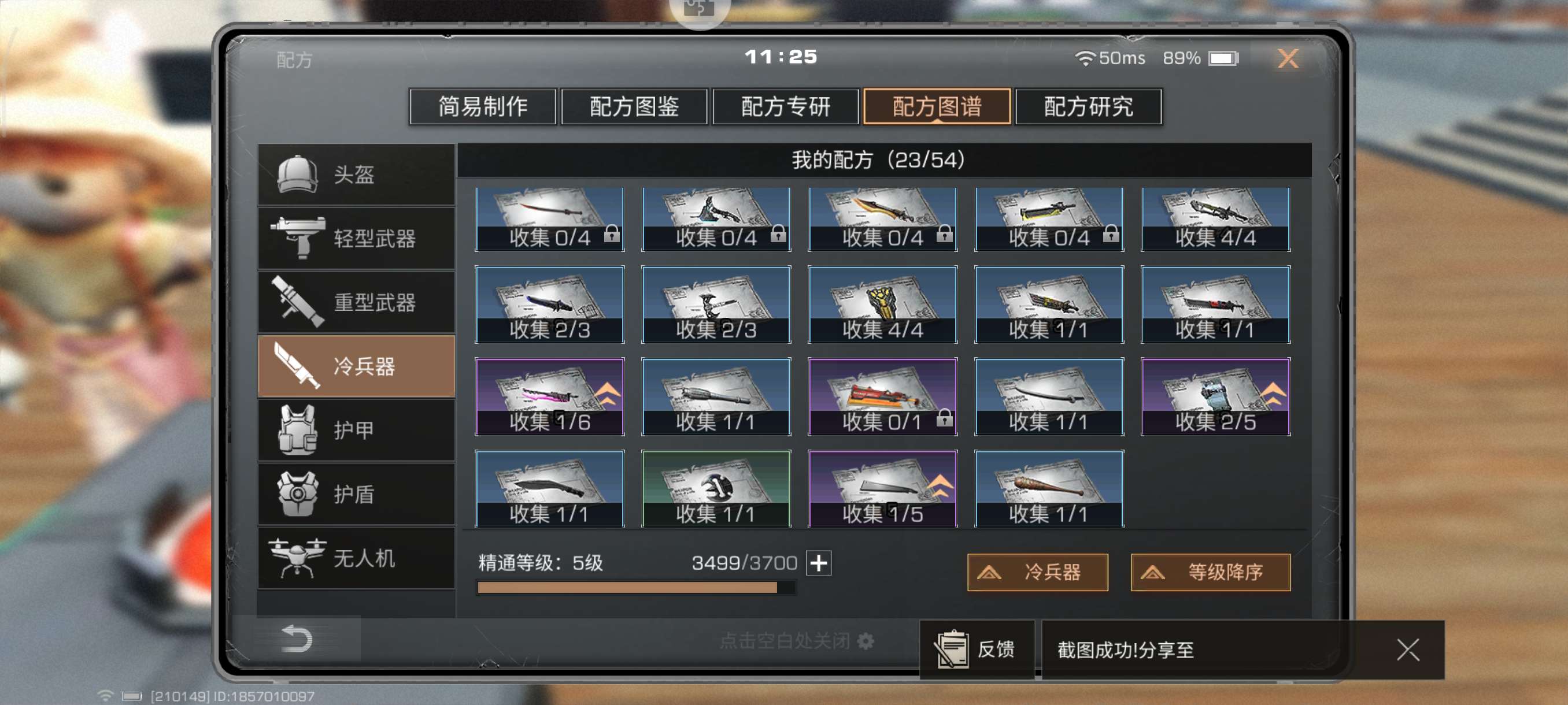Expand the 冷兵器 filter dropdown

pos(1037,572)
